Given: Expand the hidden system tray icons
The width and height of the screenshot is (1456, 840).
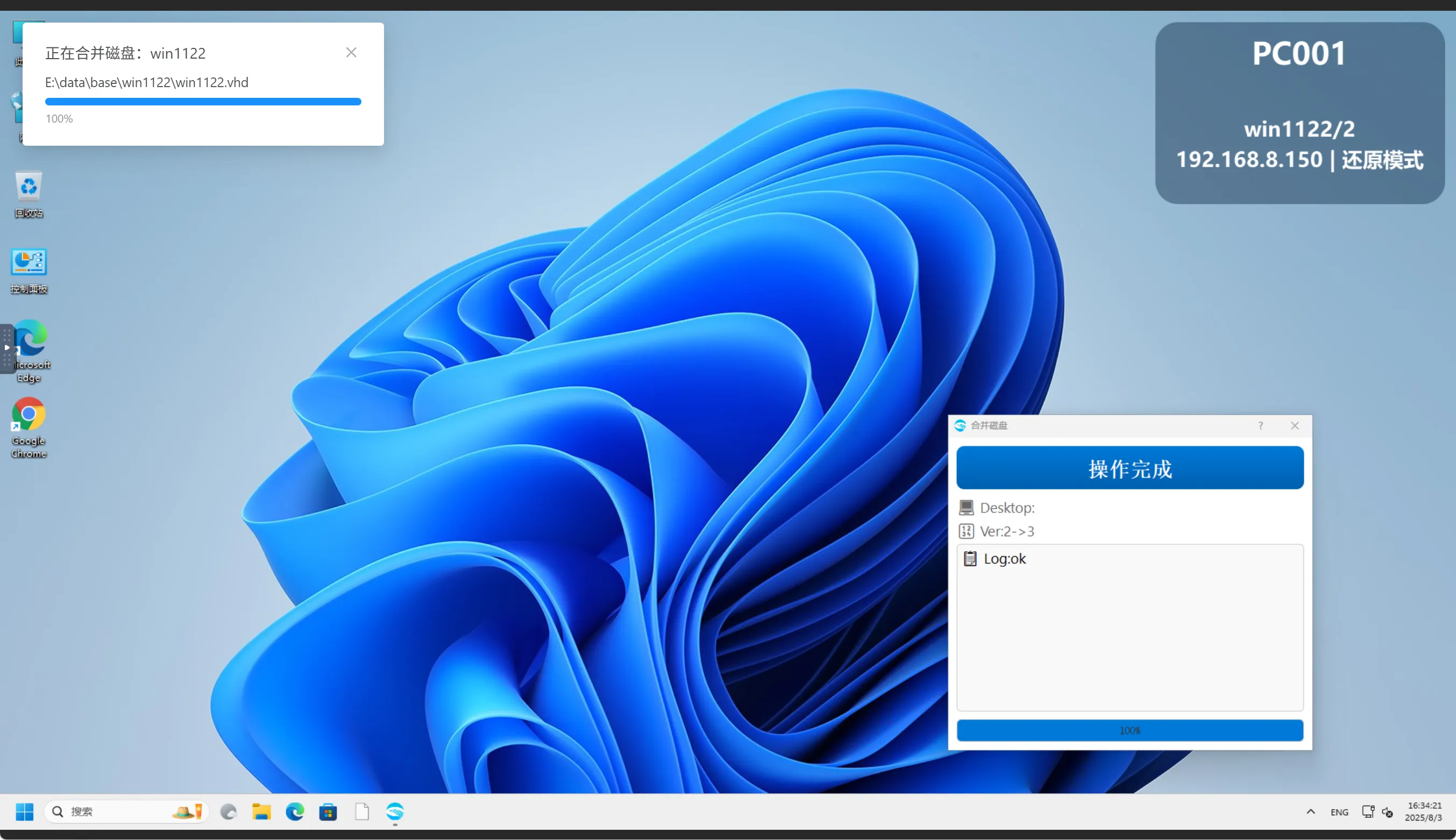Looking at the screenshot, I should tap(1311, 811).
